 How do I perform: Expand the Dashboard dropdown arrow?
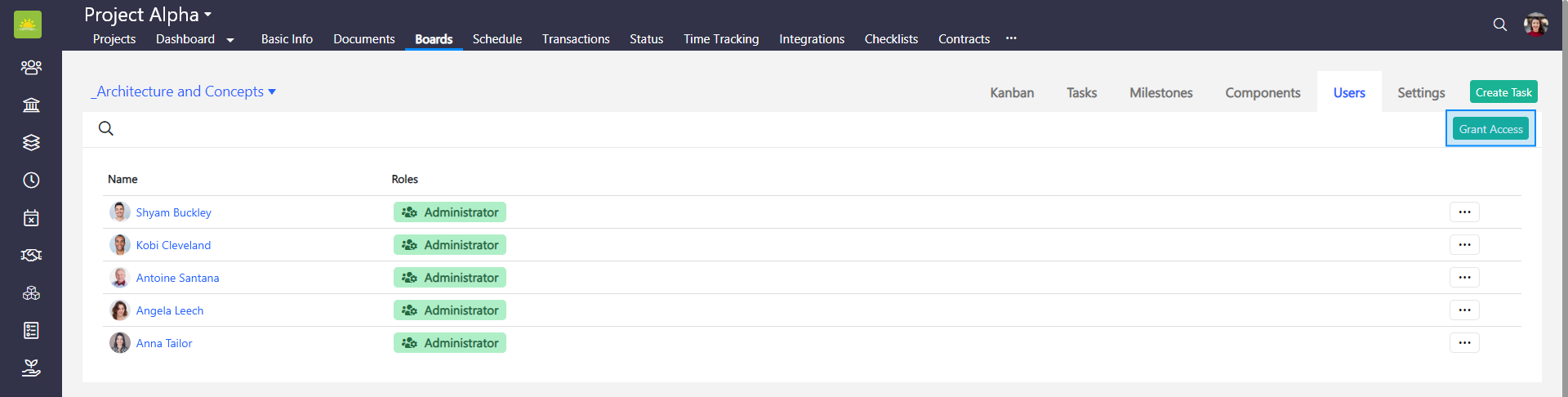coord(230,40)
